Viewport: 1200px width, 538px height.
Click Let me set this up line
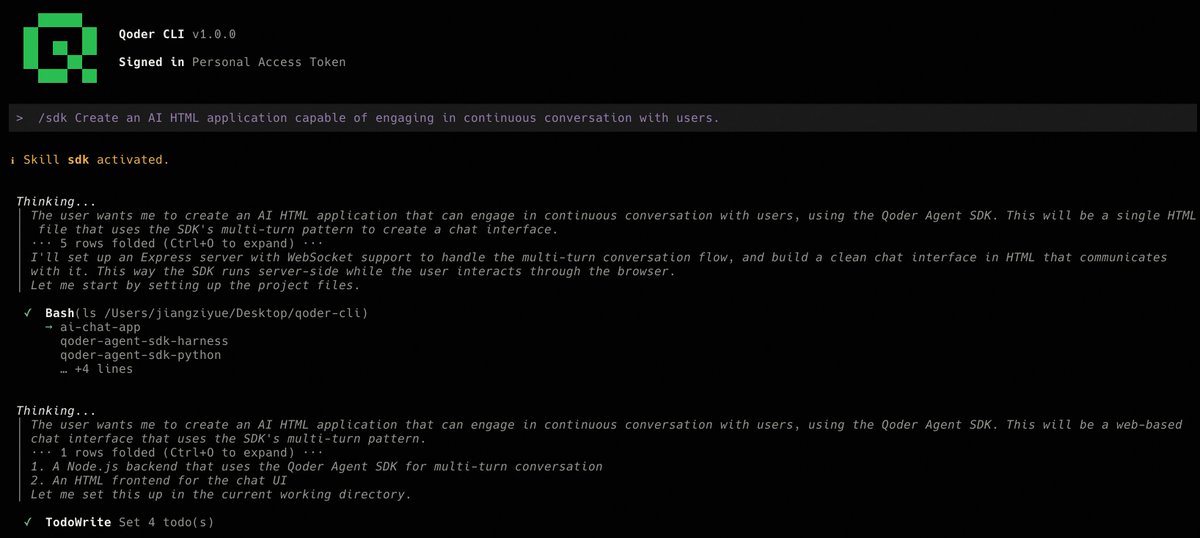(220, 495)
